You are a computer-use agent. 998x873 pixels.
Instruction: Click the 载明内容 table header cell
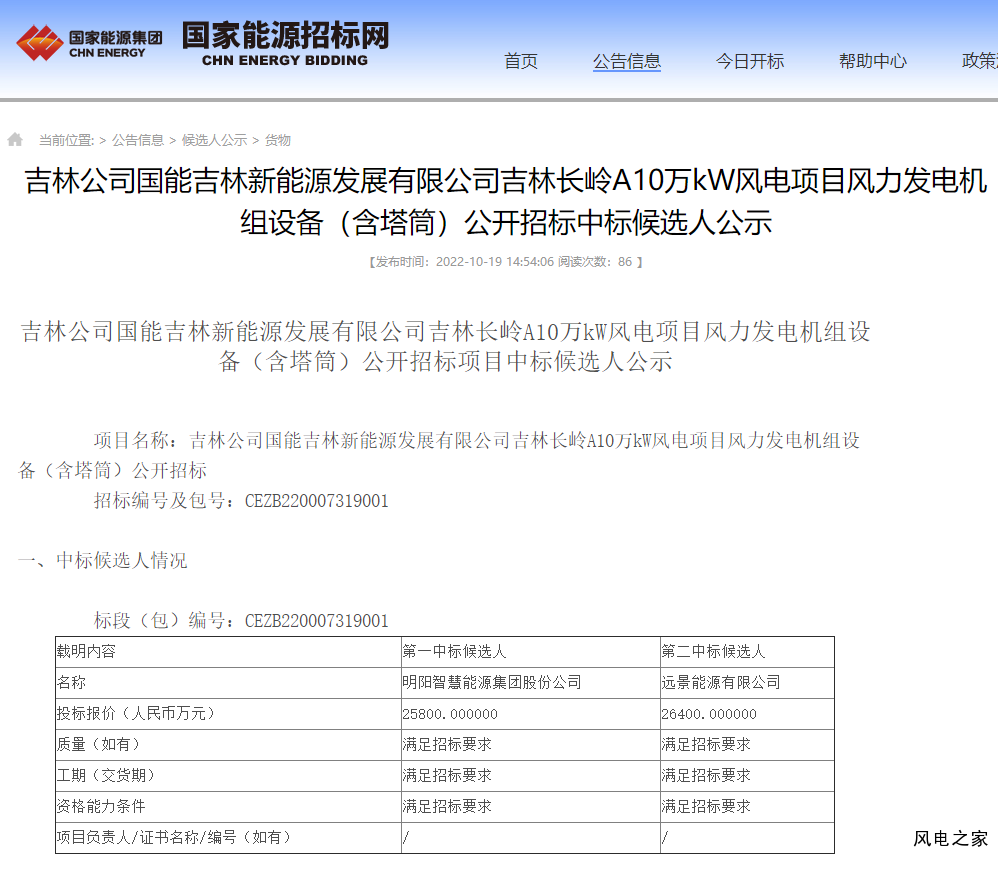(x=228, y=652)
